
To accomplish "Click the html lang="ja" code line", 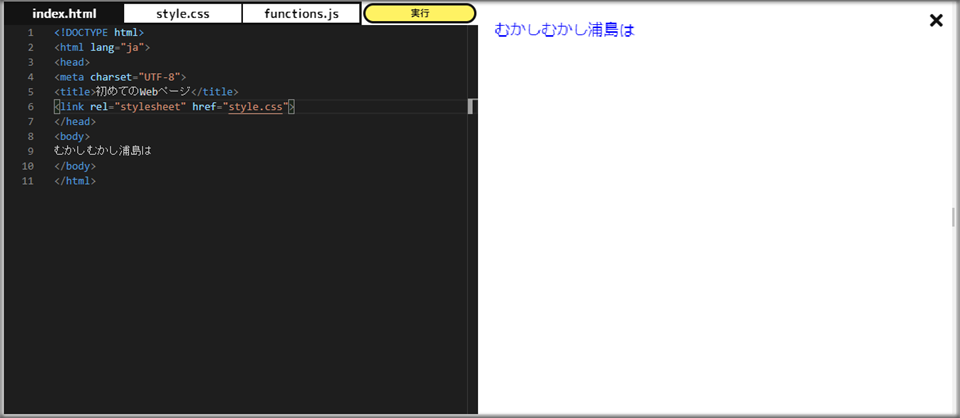I will click(102, 47).
